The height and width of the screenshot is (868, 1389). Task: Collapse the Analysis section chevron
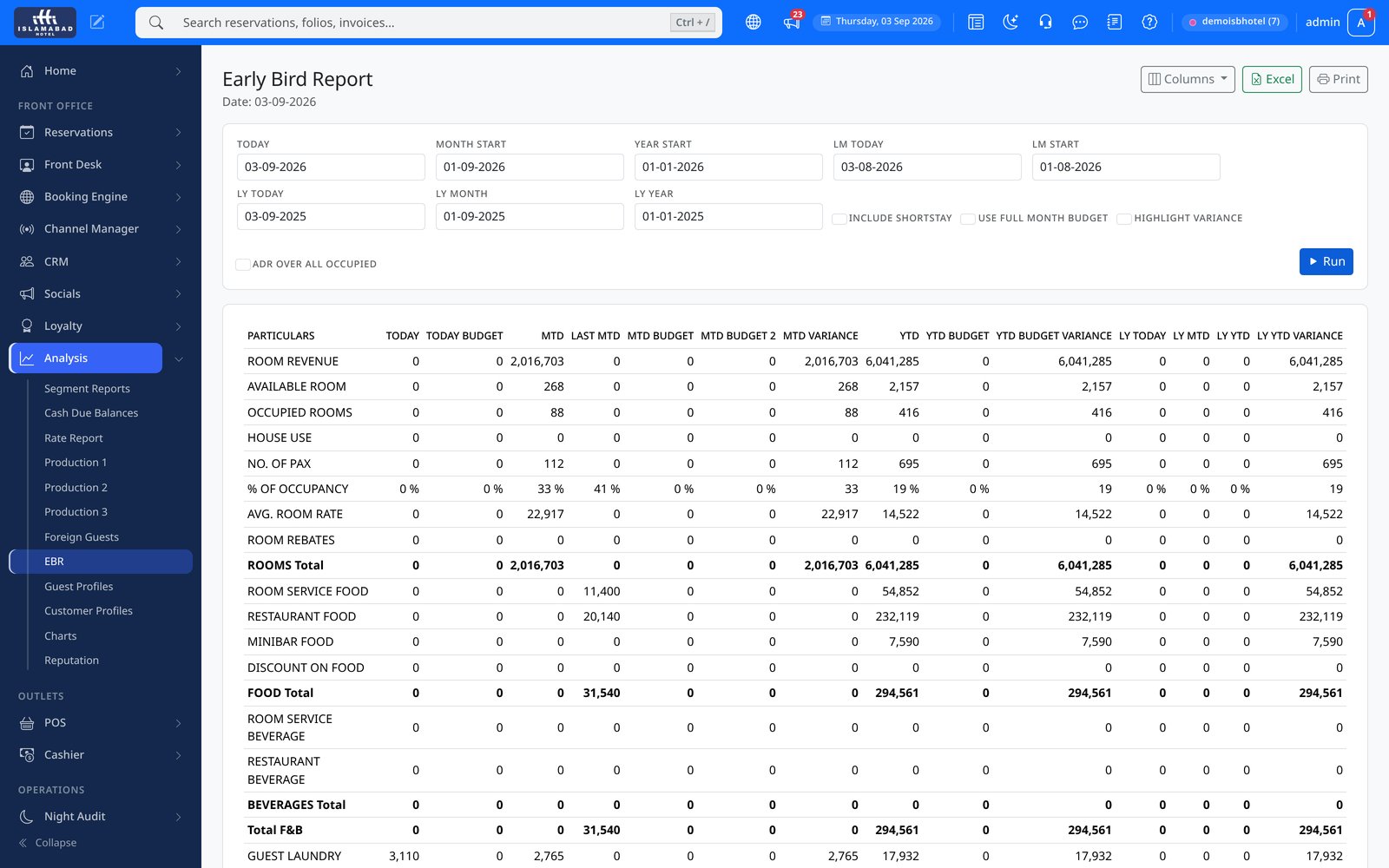tap(178, 358)
